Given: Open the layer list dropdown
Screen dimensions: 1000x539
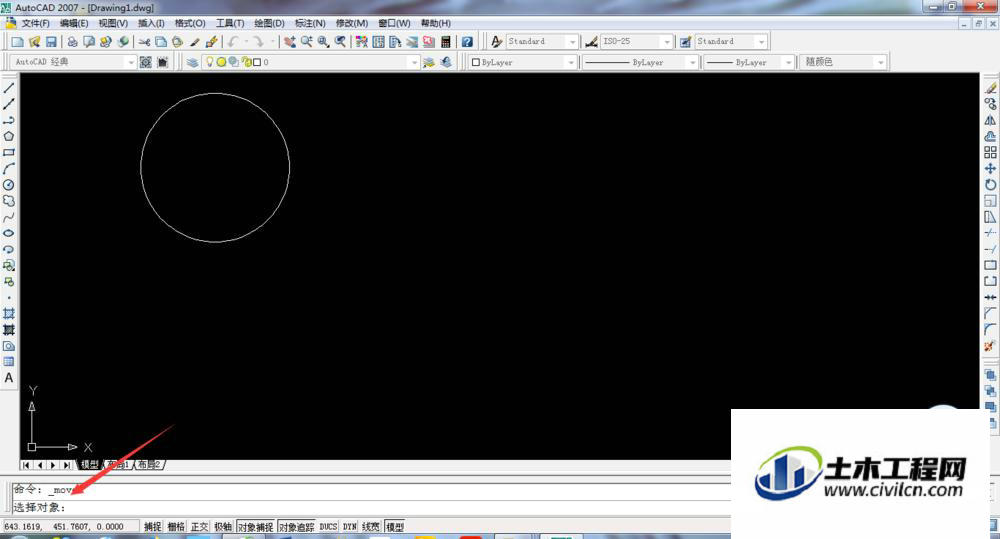Looking at the screenshot, I should [415, 63].
